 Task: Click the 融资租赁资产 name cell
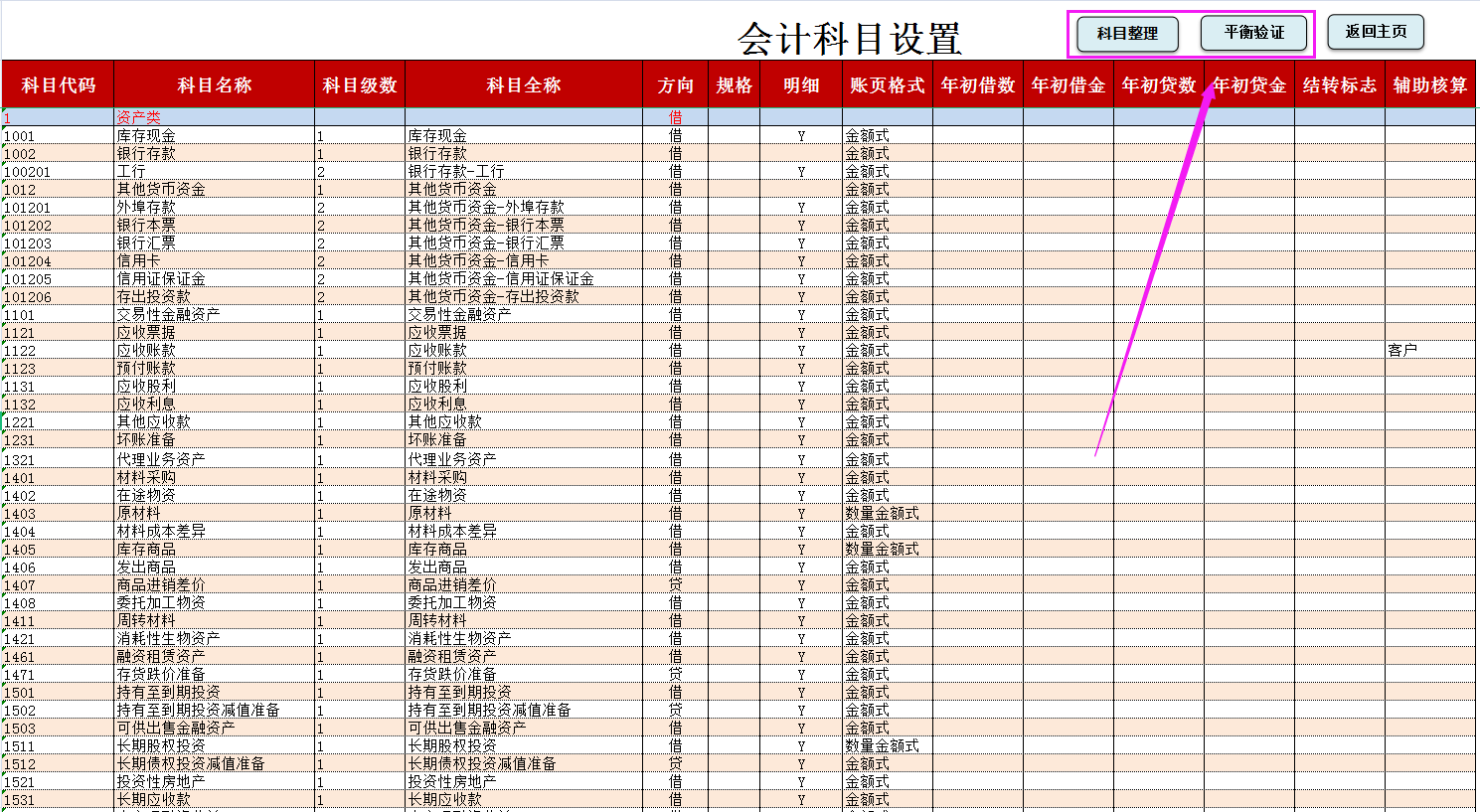click(x=215, y=657)
